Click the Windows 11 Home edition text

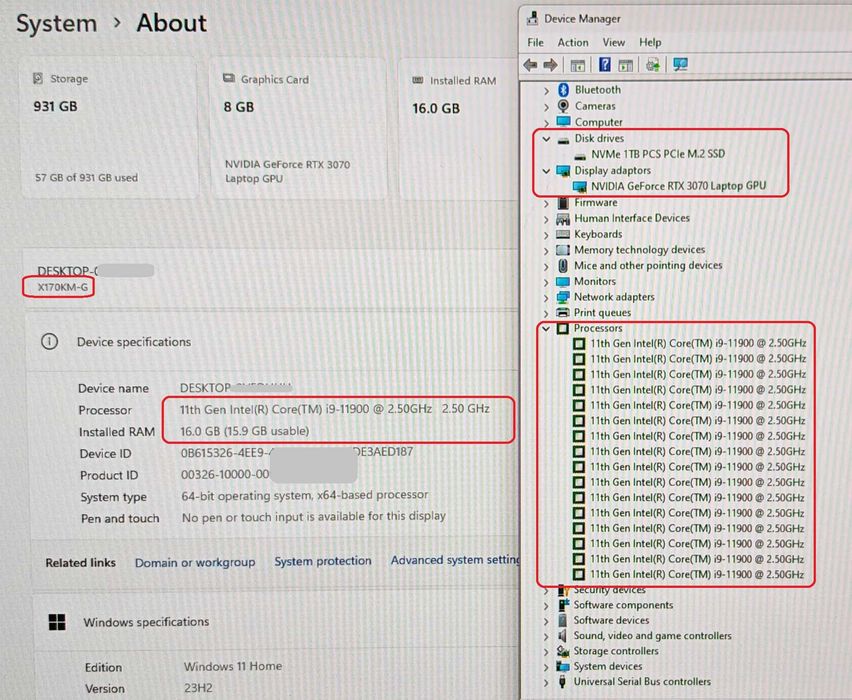pyautogui.click(x=233, y=666)
